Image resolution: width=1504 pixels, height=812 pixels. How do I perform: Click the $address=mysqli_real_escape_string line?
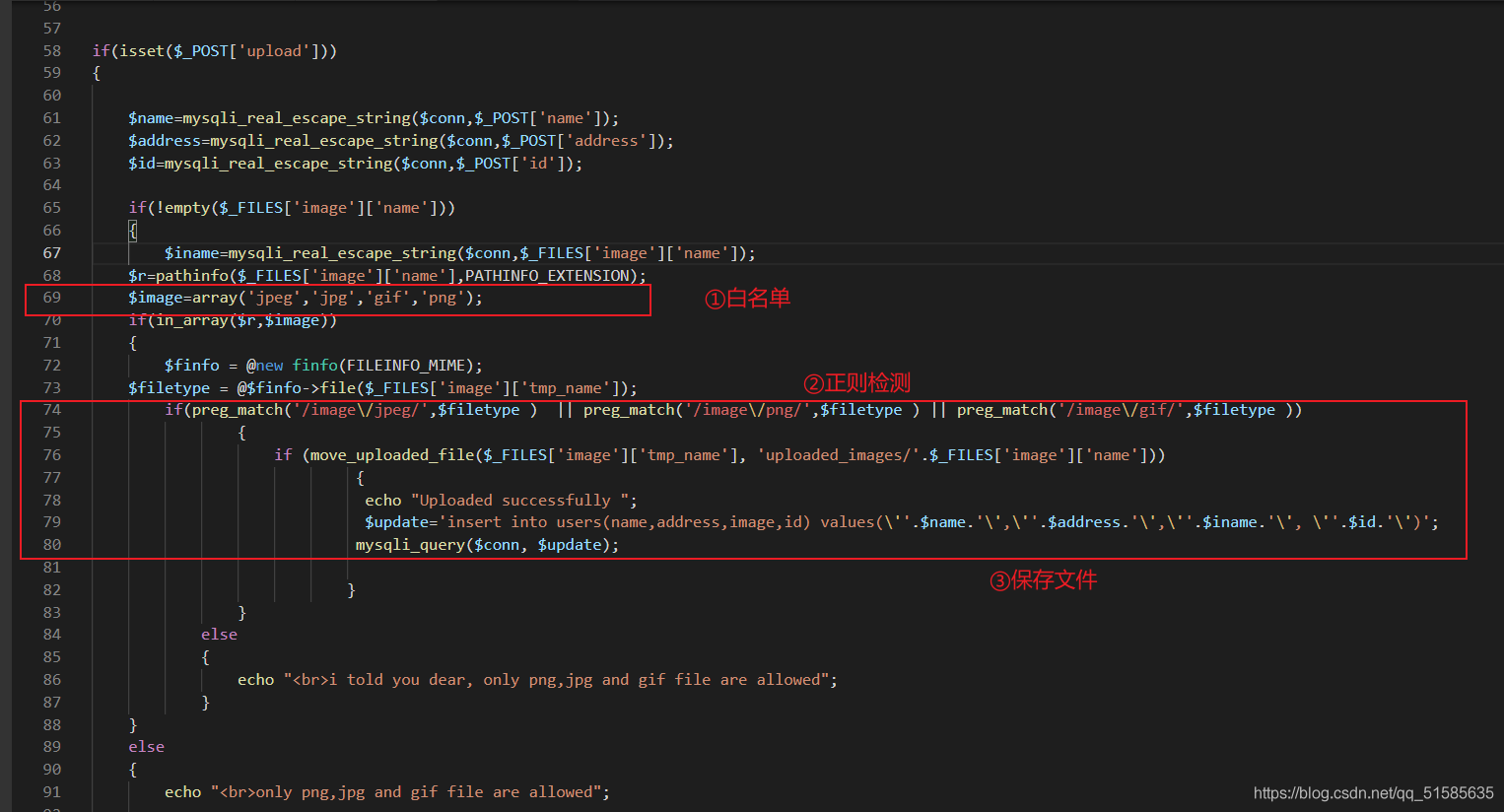(401, 141)
